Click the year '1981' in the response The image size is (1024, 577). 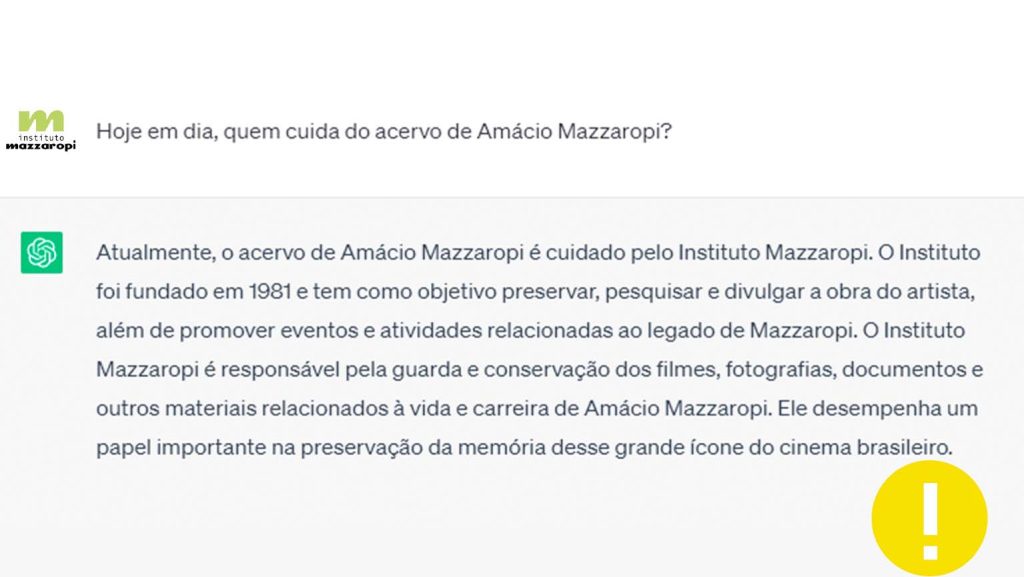[x=270, y=292]
